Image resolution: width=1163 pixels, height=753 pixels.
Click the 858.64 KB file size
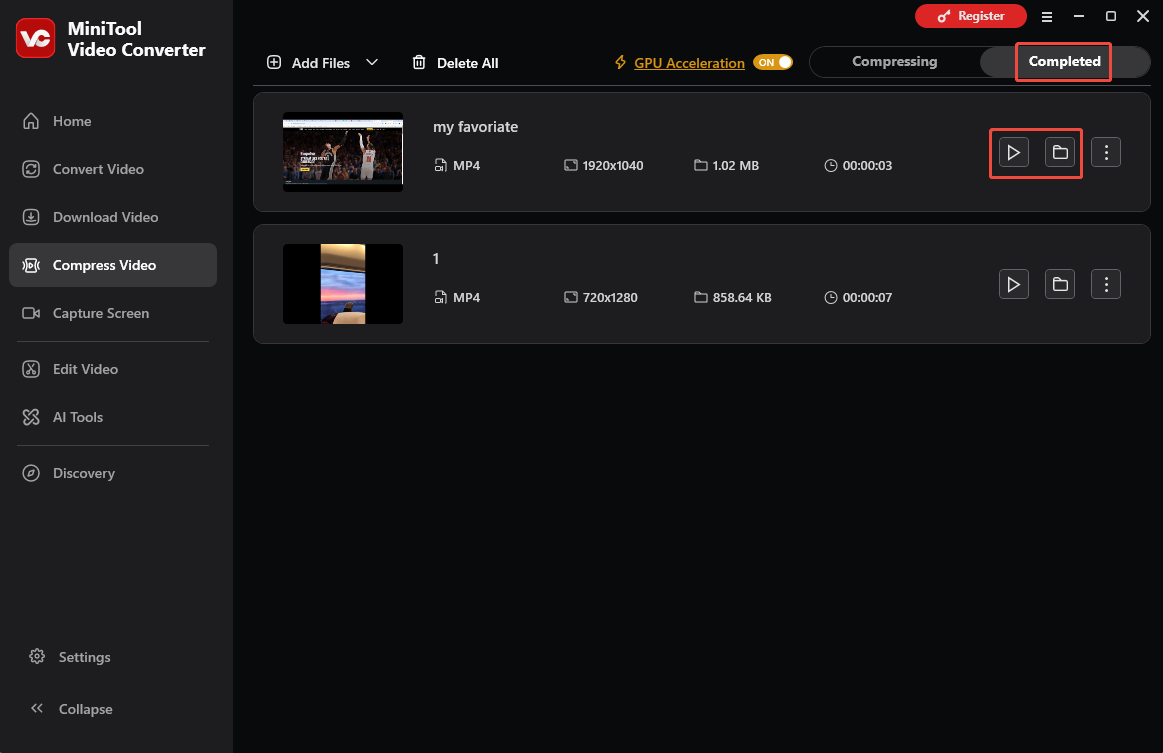[742, 297]
